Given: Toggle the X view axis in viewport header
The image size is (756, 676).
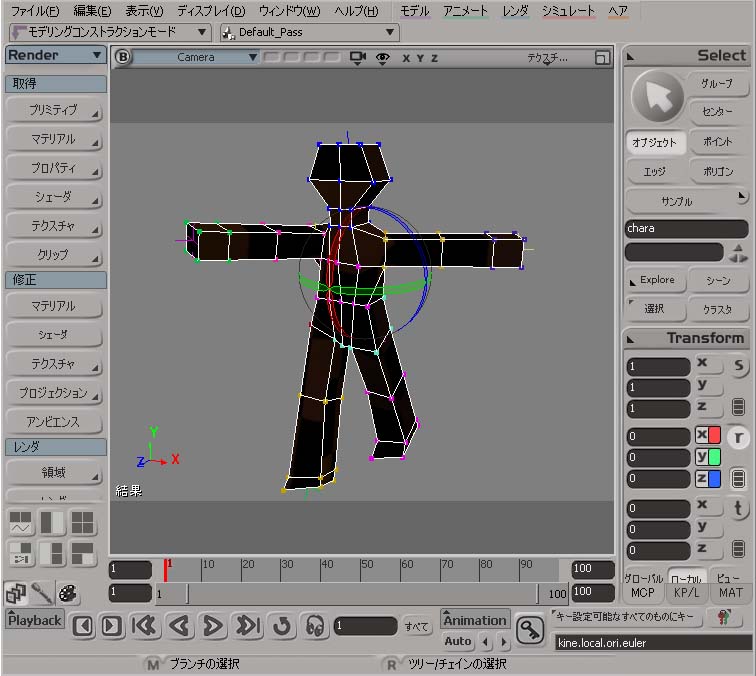Looking at the screenshot, I should click(x=406, y=58).
